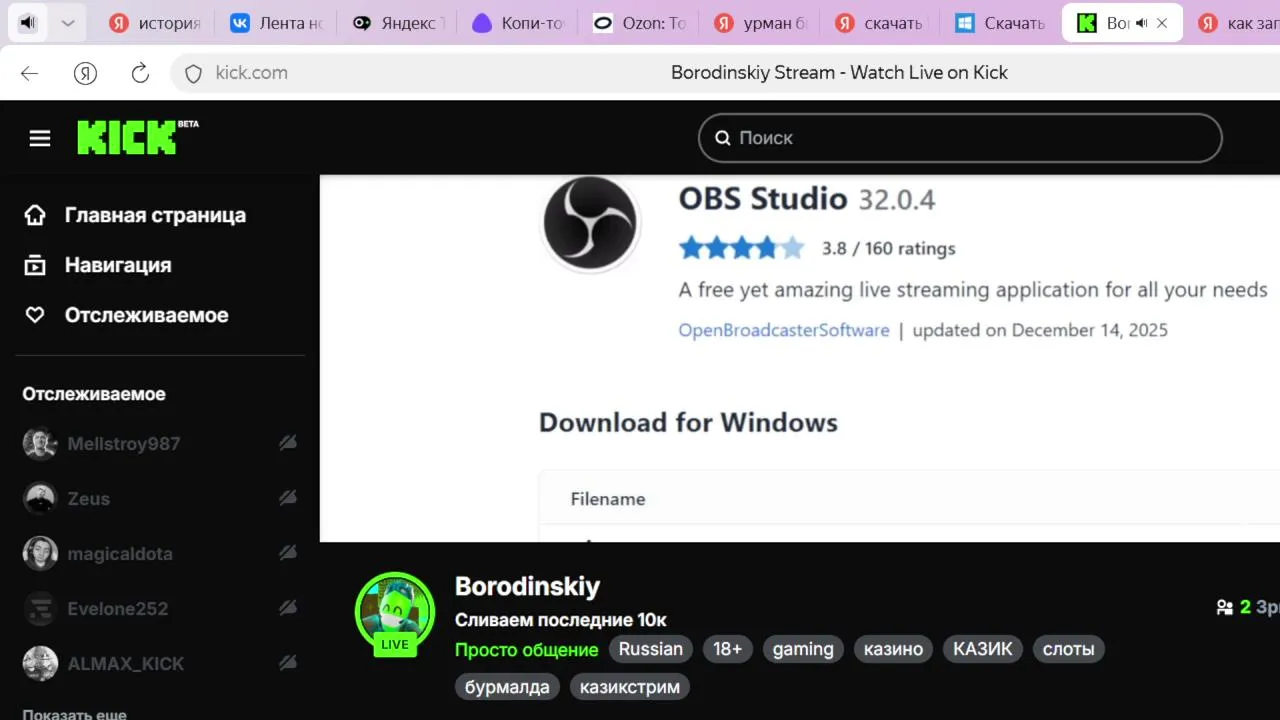This screenshot has width=1280, height=720.
Task: Switch to the как заг tab
Action: [1236, 23]
